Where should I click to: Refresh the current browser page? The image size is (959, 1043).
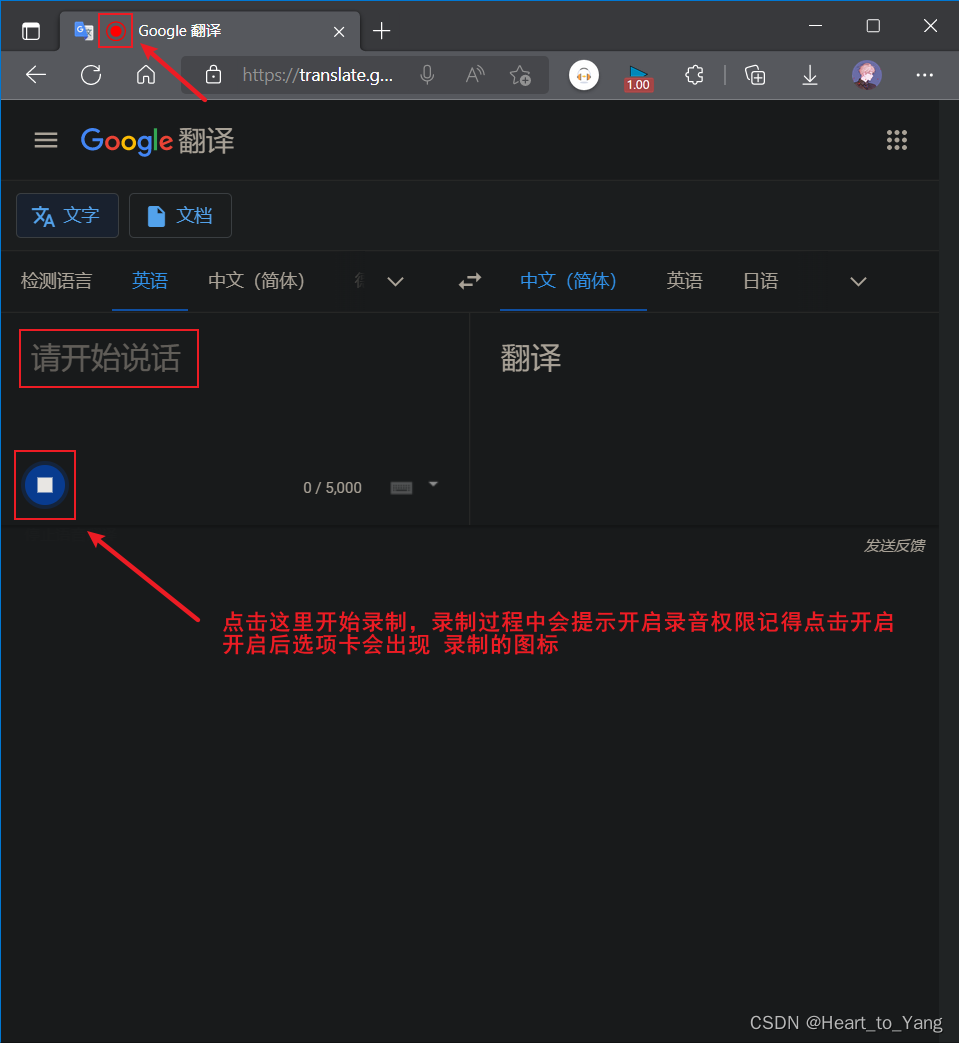pyautogui.click(x=91, y=75)
